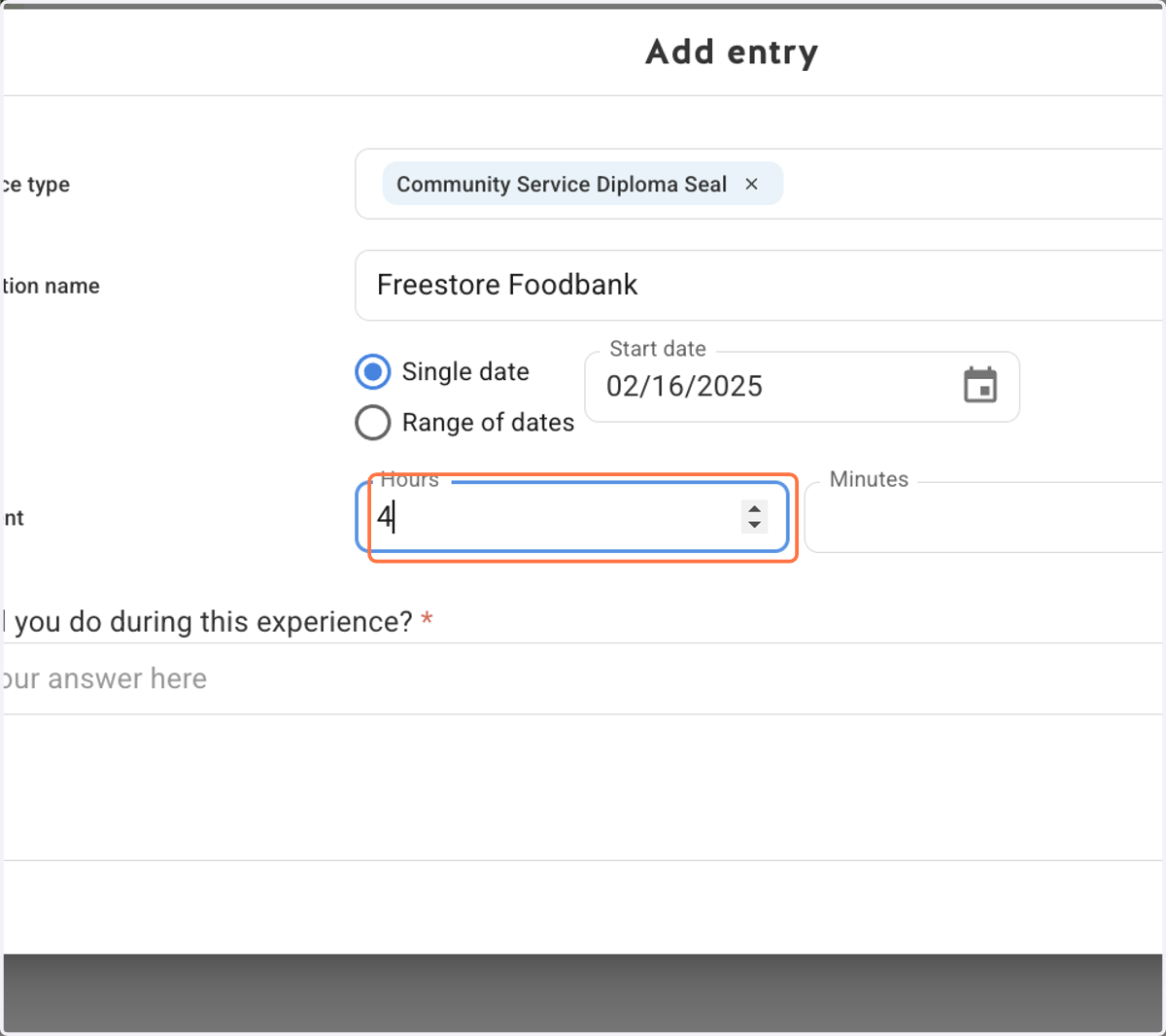
Task: Increase the Hours value with the up arrow
Action: [754, 508]
